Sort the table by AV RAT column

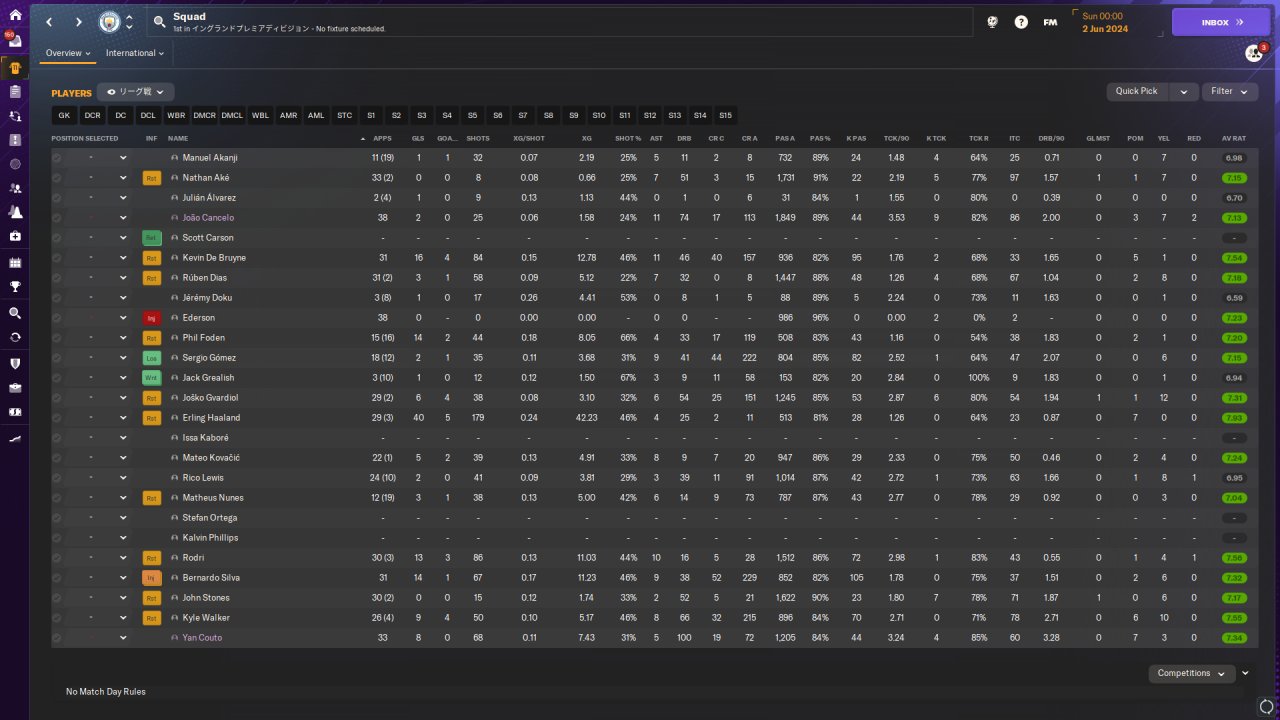[1234, 139]
